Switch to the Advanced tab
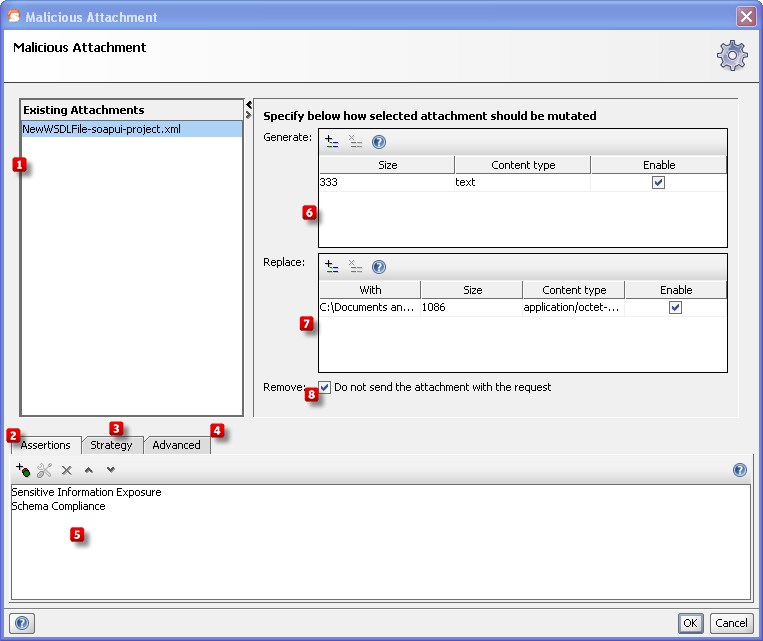This screenshot has height=641, width=763. pyautogui.click(x=177, y=445)
